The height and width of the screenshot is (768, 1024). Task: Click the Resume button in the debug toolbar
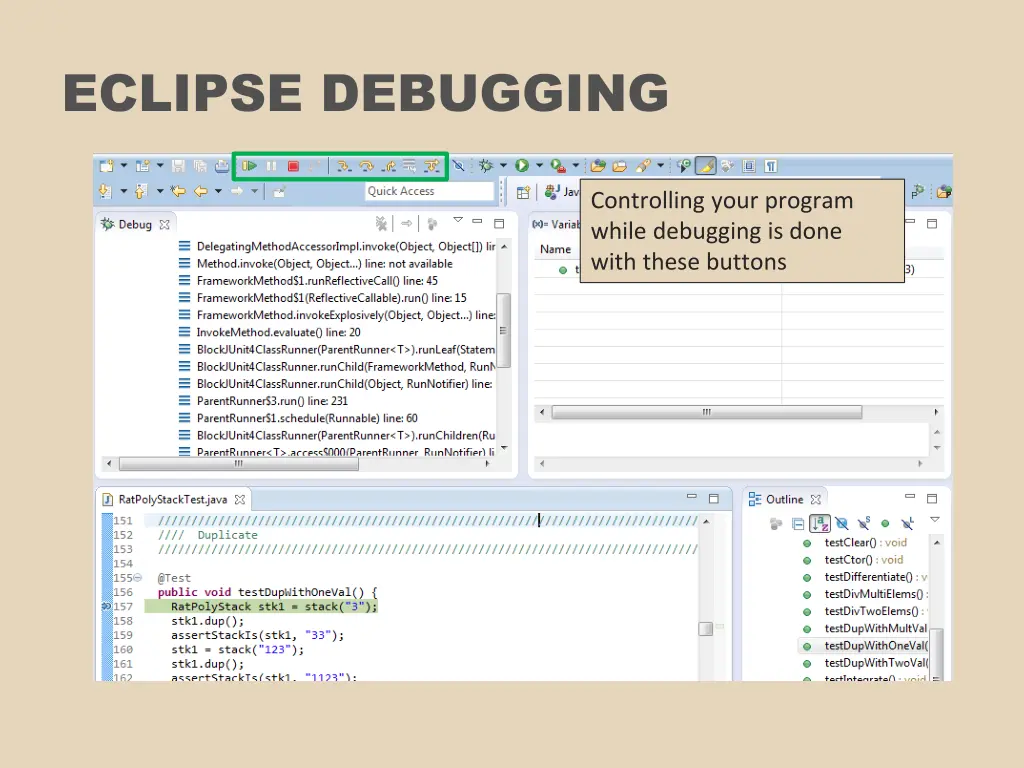[x=250, y=165]
